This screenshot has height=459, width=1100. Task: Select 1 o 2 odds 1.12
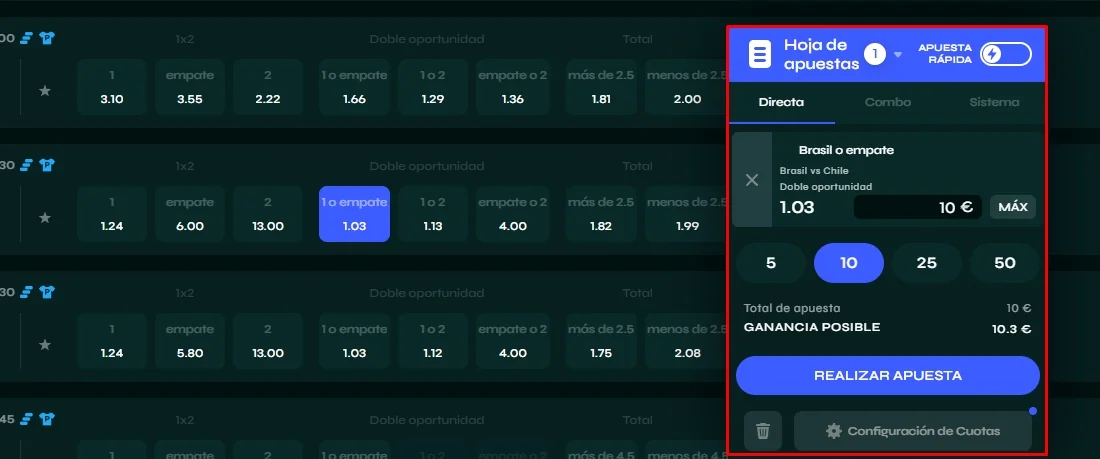pyautogui.click(x=433, y=341)
